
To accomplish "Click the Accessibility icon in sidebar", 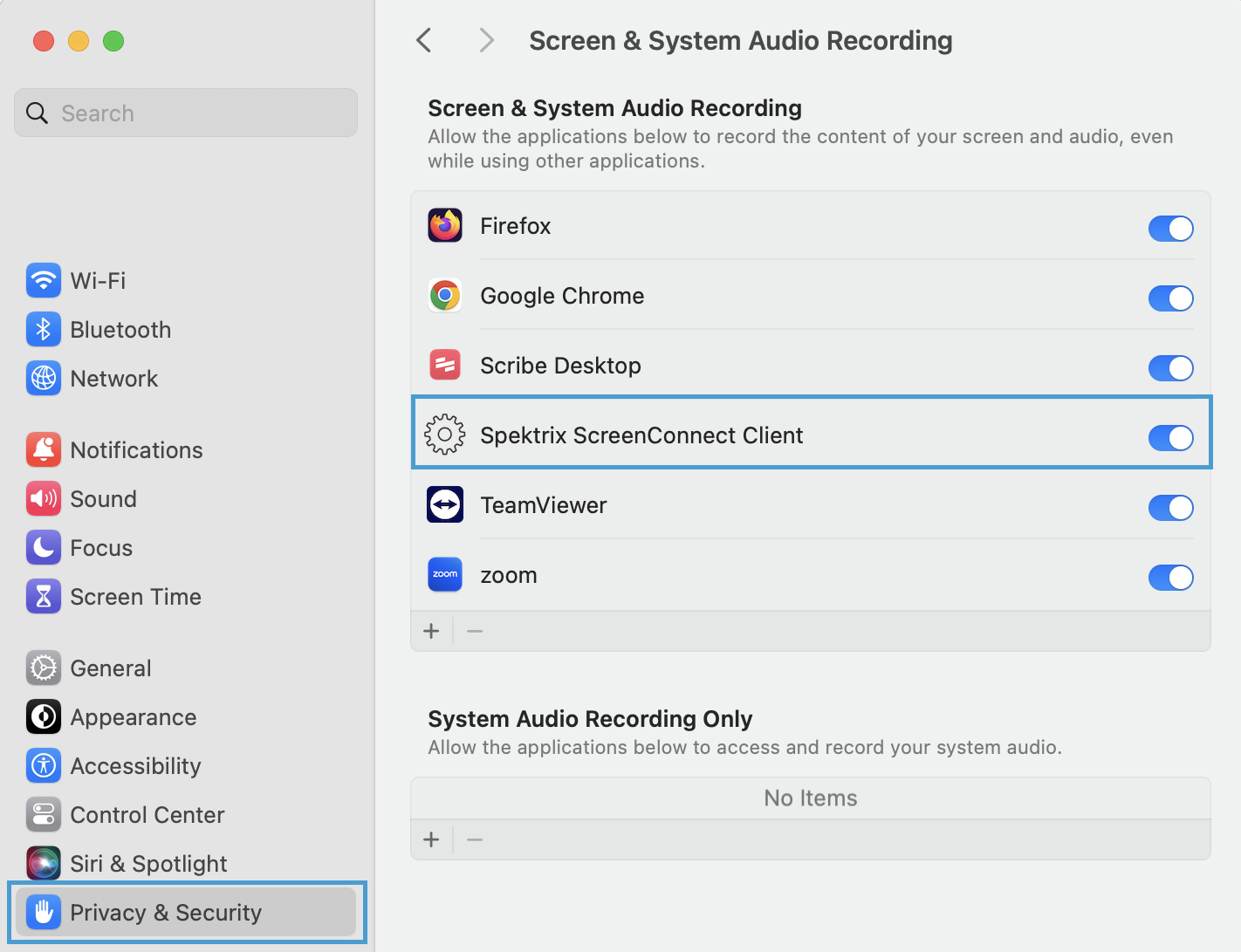I will [44, 766].
